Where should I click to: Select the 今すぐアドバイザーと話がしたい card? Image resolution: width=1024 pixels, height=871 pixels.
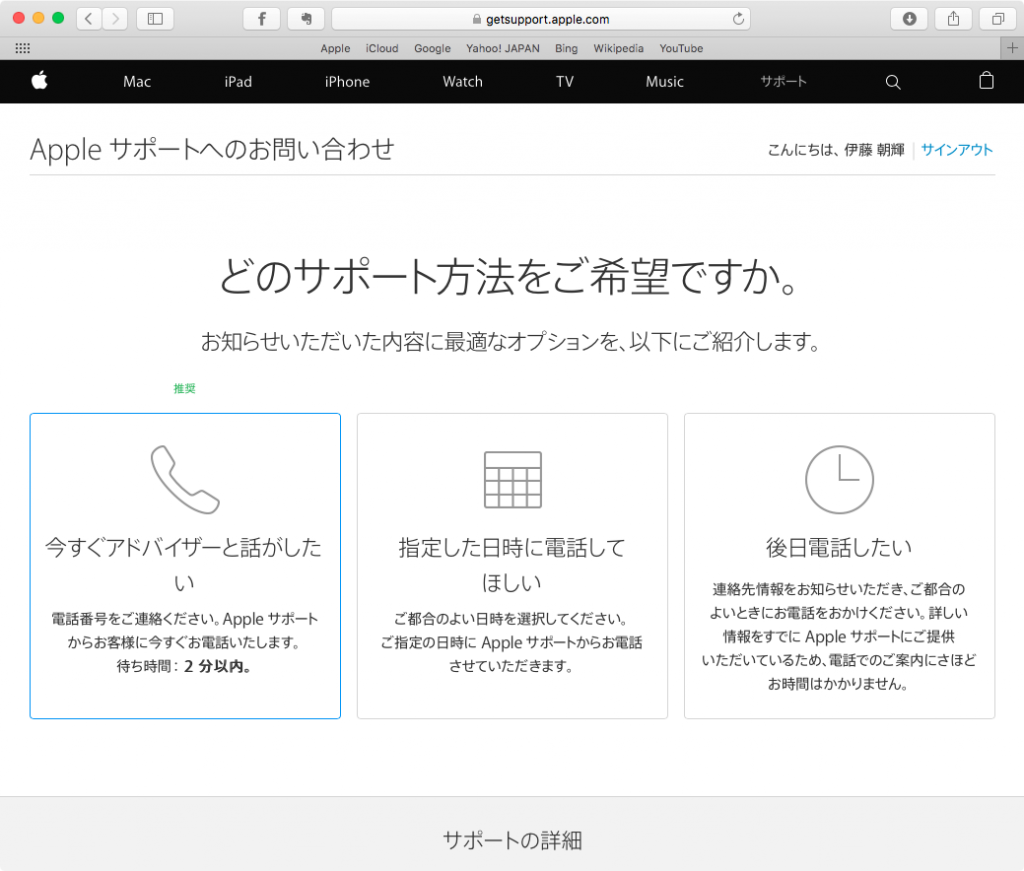tap(185, 566)
